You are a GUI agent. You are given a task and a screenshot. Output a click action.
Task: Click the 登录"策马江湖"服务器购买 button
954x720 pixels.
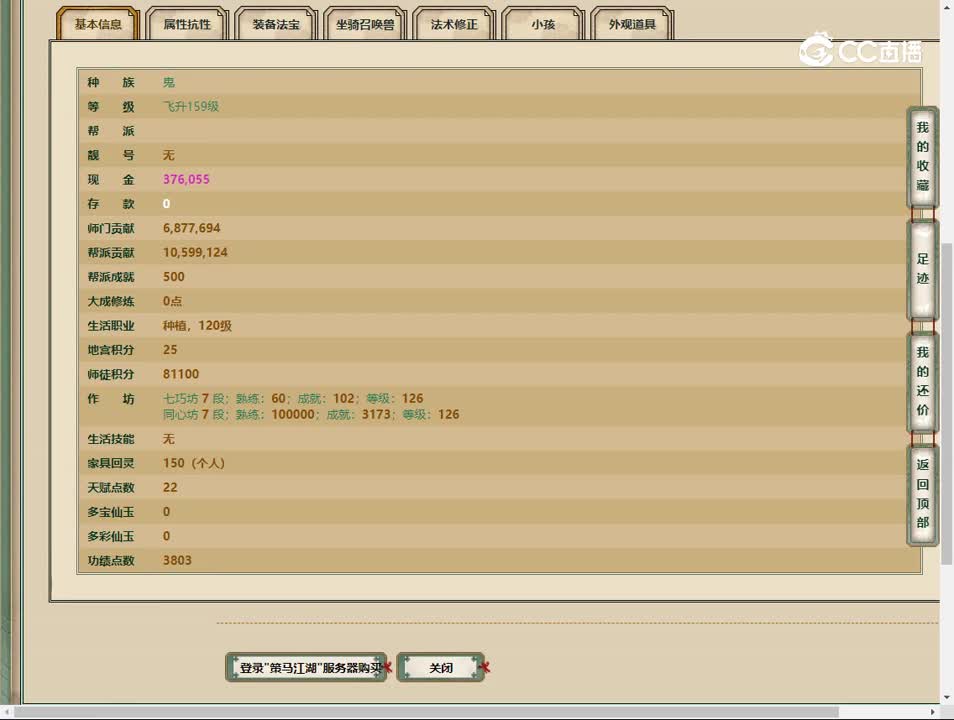tap(307, 668)
